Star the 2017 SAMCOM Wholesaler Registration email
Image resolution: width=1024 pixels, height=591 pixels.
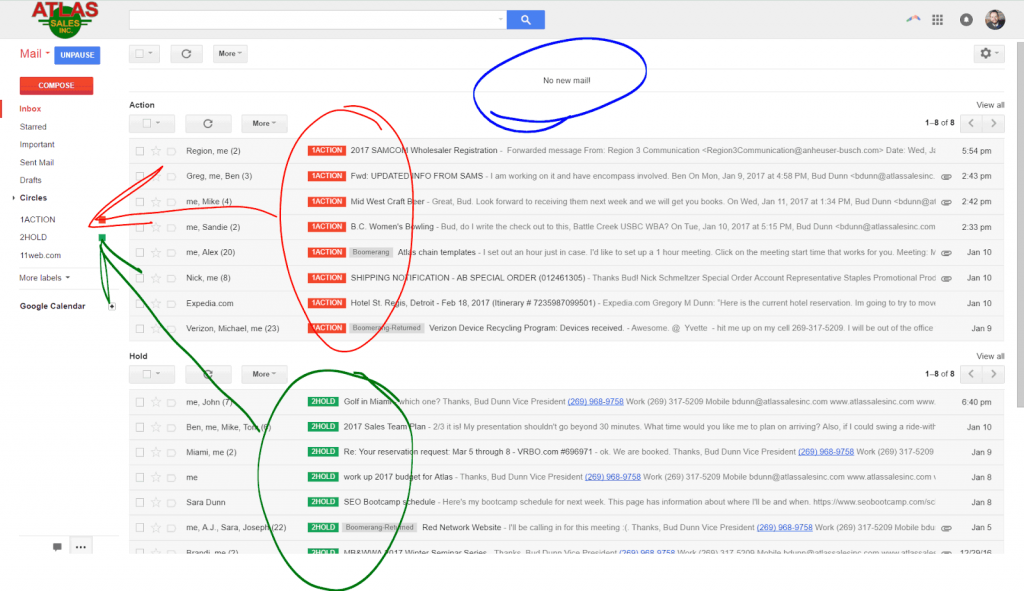click(155, 151)
